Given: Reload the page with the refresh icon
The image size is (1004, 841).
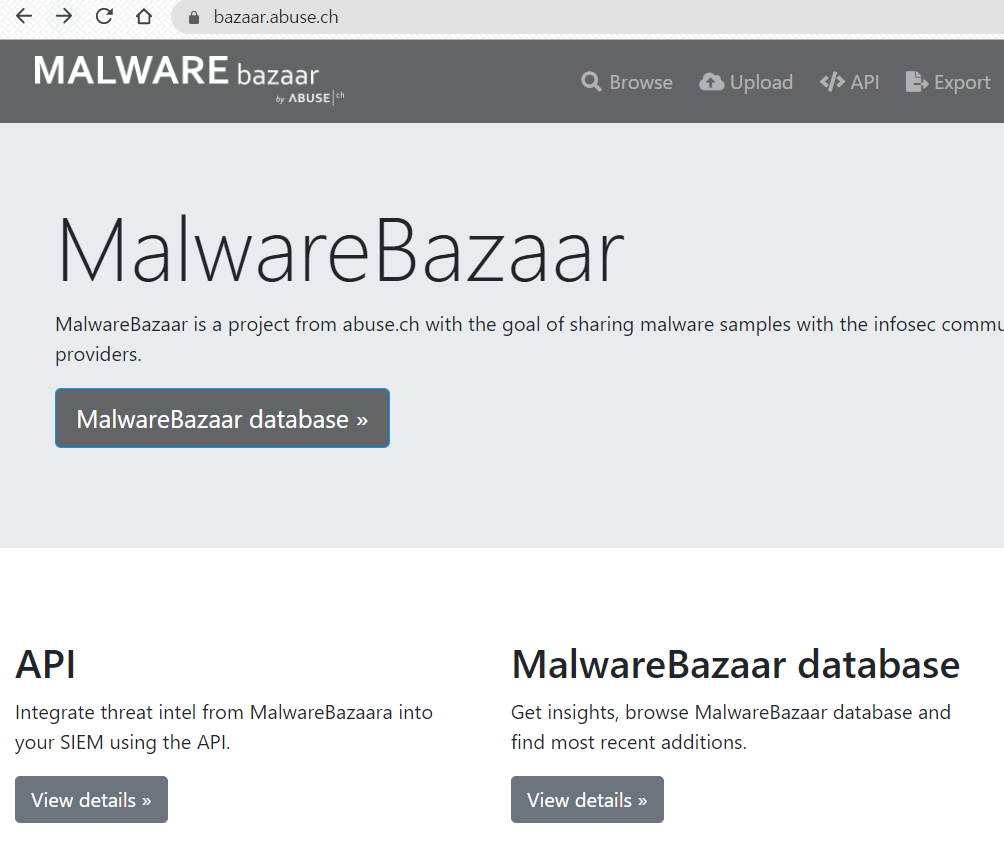Looking at the screenshot, I should click(x=104, y=17).
